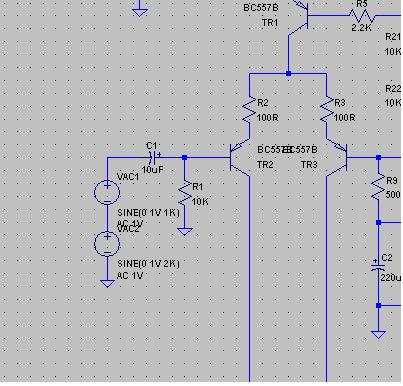Screen dimensions: 403x386
Task: Select the TR2 transistor symbol
Action: click(239, 157)
